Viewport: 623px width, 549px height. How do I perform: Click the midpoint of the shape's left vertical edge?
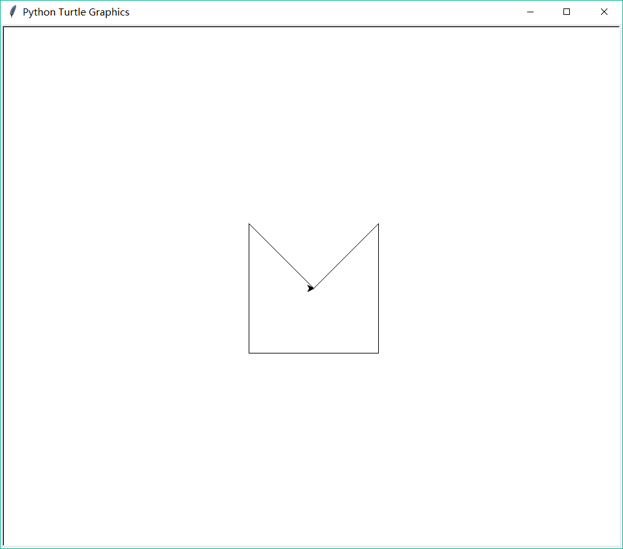tap(249, 289)
